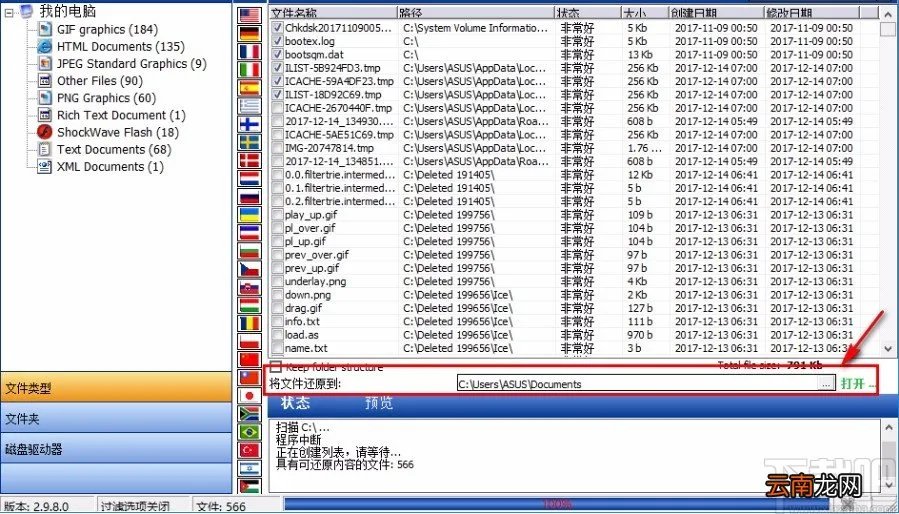
Task: Select the Spanish flag language icon
Action: (x=250, y=88)
